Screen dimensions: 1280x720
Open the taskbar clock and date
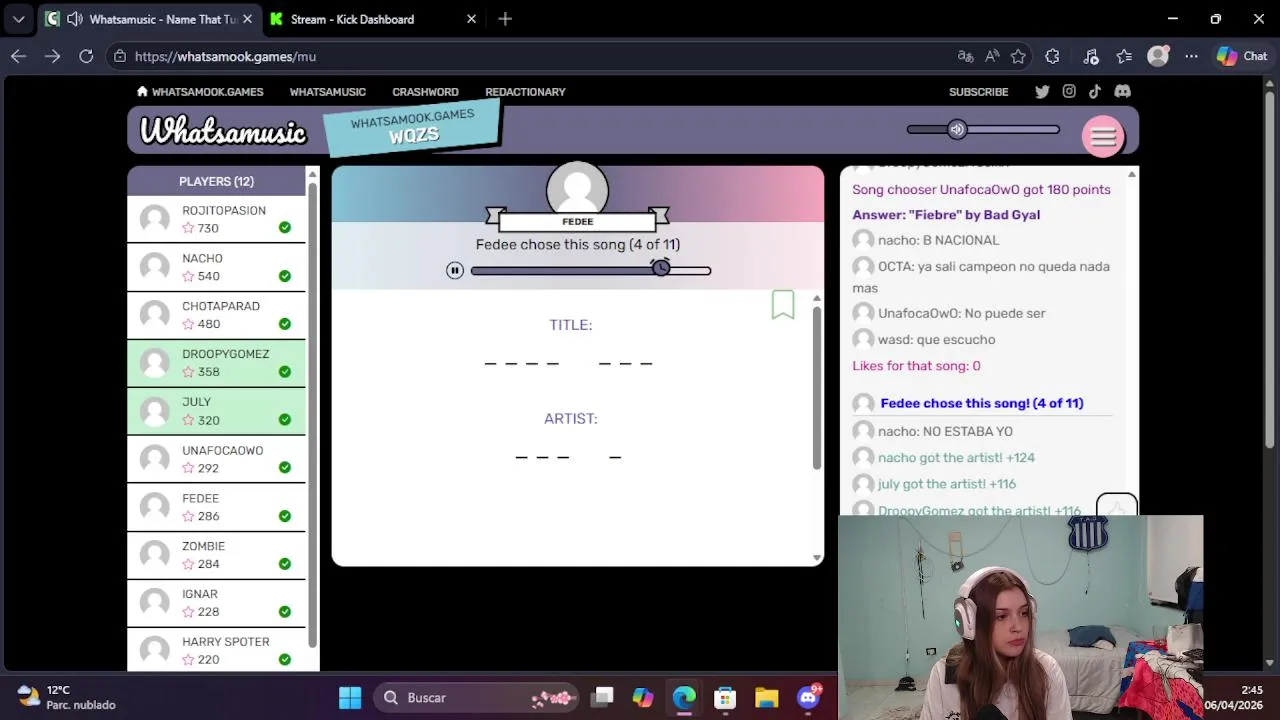1232,697
